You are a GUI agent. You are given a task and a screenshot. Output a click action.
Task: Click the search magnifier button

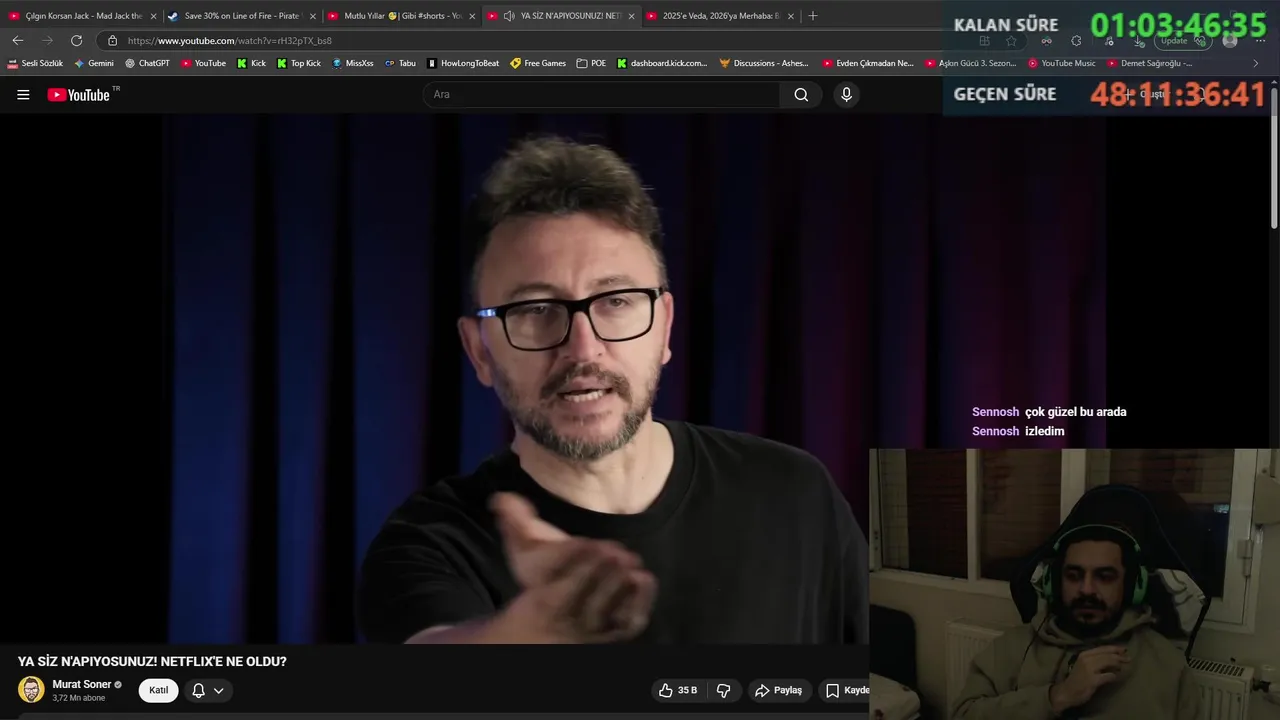[x=801, y=95]
